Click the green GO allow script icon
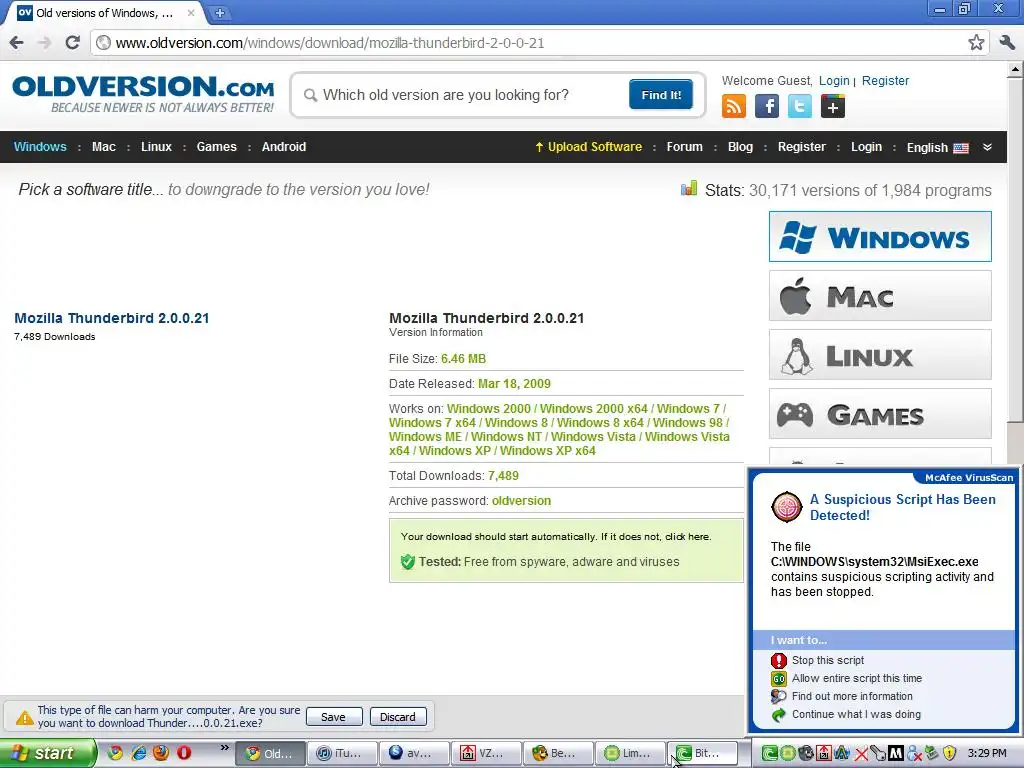1024x768 pixels. (x=778, y=679)
